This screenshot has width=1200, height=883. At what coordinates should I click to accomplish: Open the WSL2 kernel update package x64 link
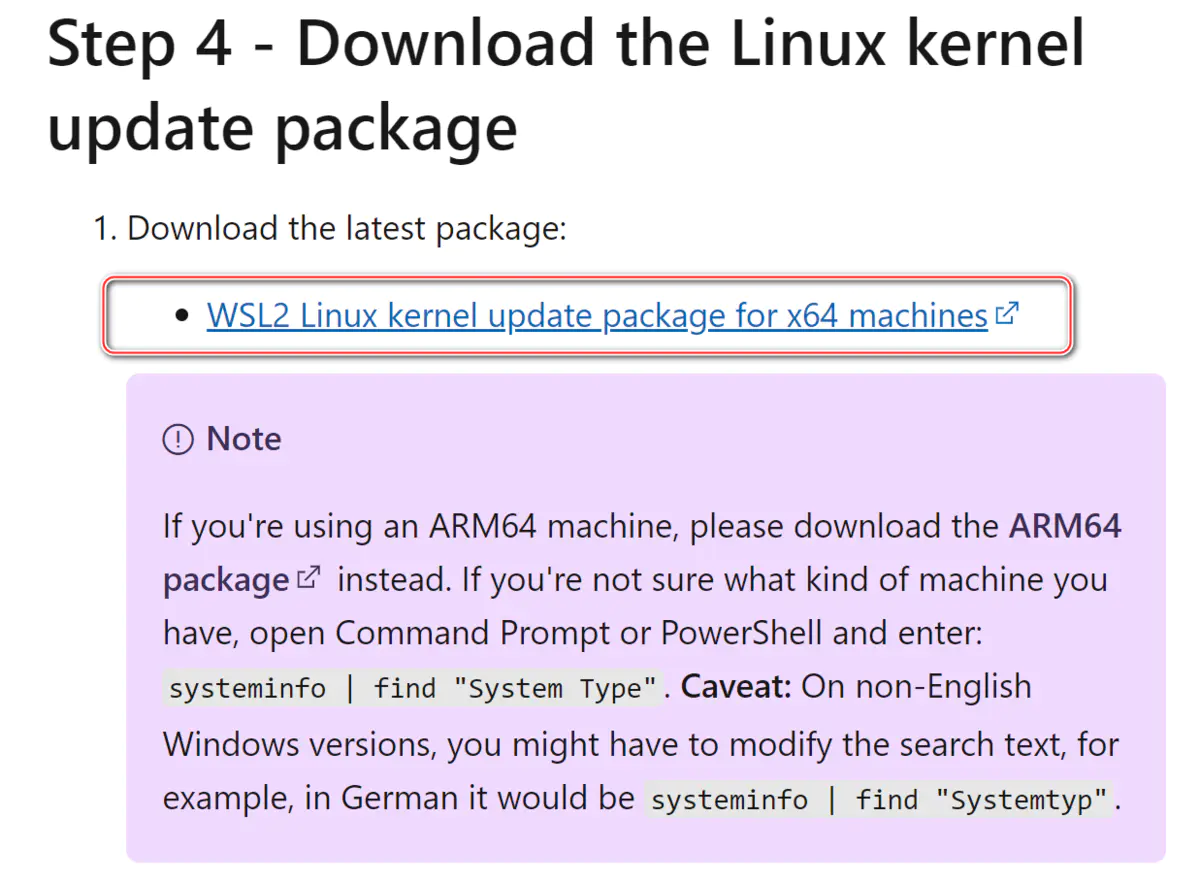[597, 316]
